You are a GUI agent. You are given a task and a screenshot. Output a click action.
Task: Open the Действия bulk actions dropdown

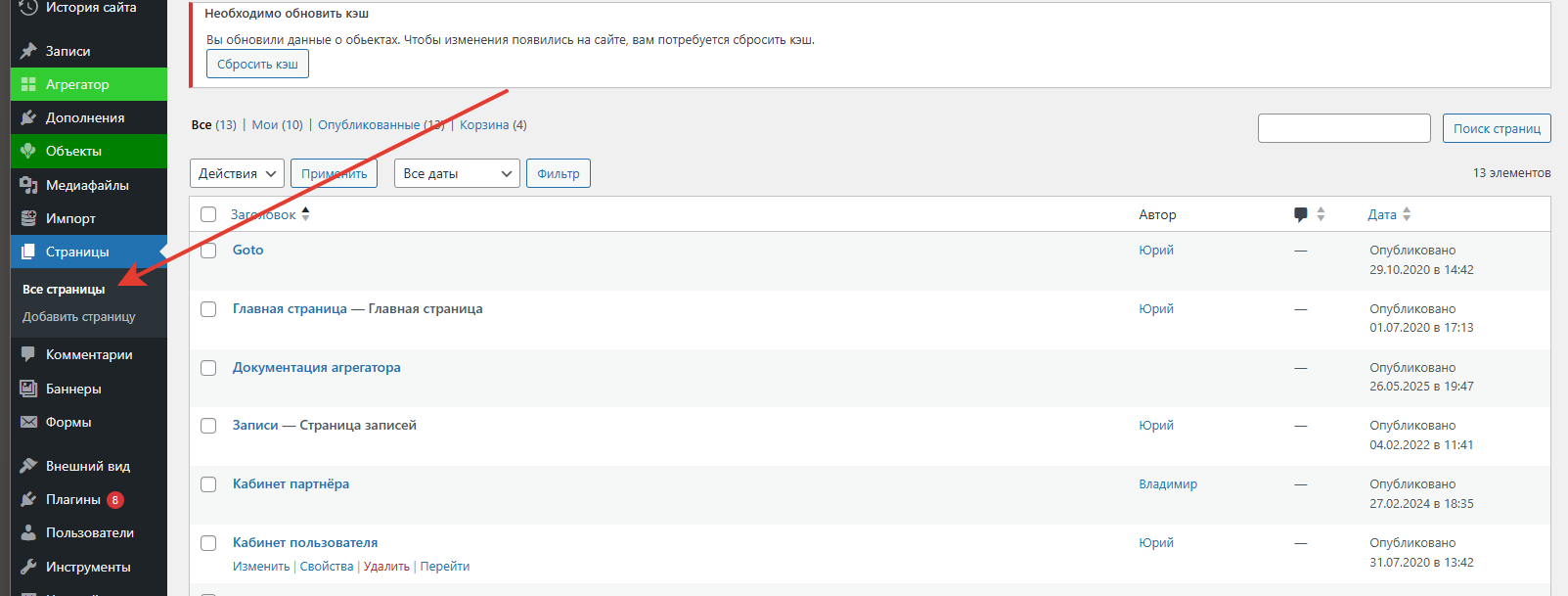pyautogui.click(x=237, y=173)
